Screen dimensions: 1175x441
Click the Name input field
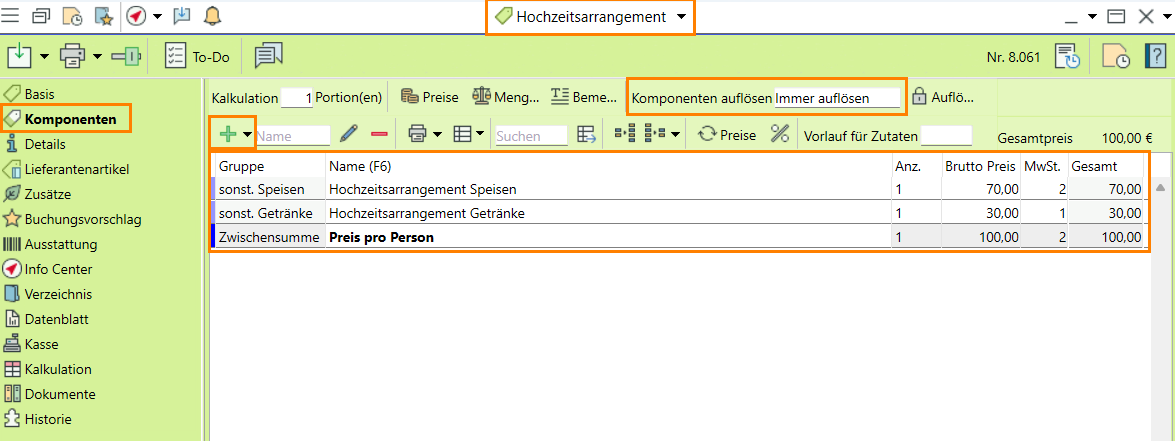click(293, 136)
